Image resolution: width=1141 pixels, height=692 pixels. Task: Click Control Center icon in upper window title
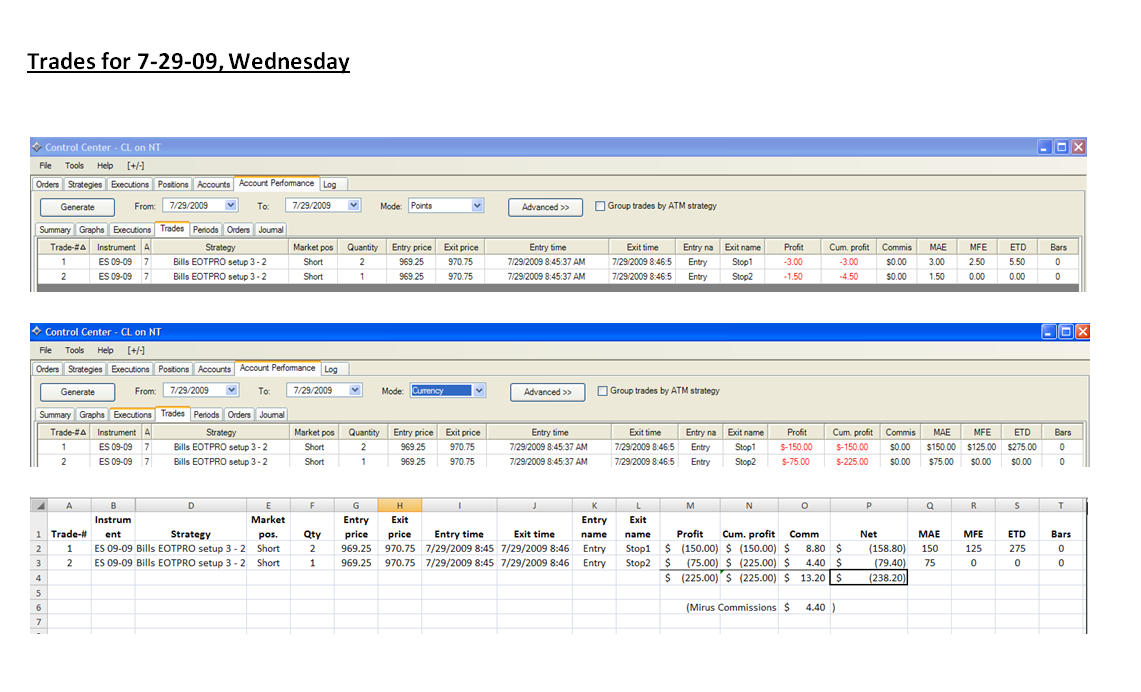click(36, 147)
